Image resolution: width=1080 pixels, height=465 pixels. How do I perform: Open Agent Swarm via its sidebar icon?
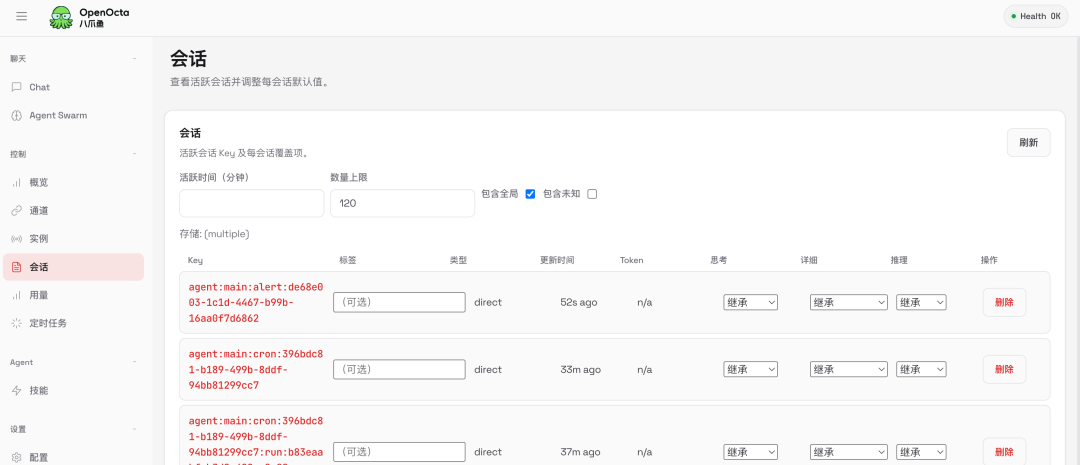[x=17, y=116]
